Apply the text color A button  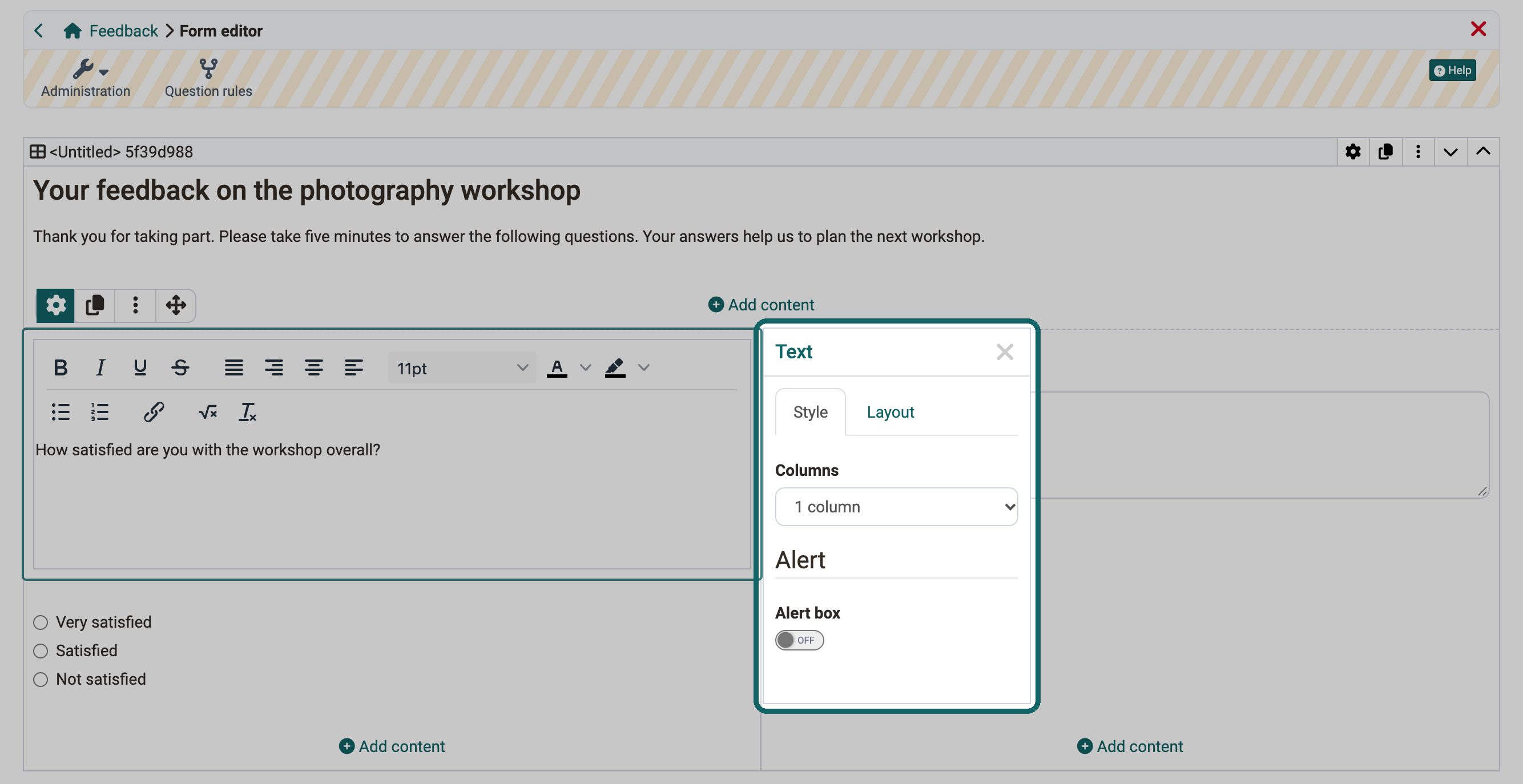click(557, 367)
